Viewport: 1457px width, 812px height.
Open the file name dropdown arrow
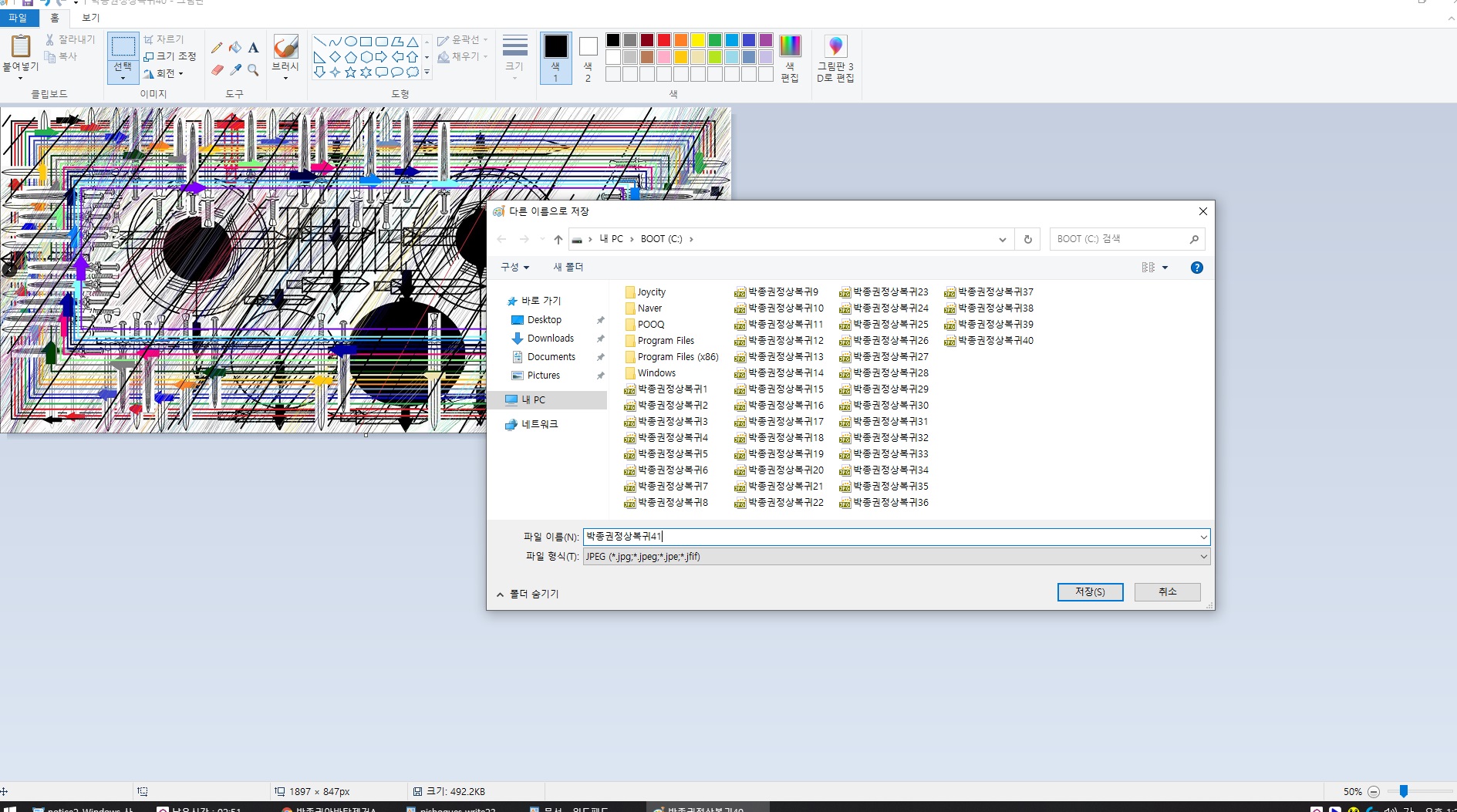tap(1203, 537)
